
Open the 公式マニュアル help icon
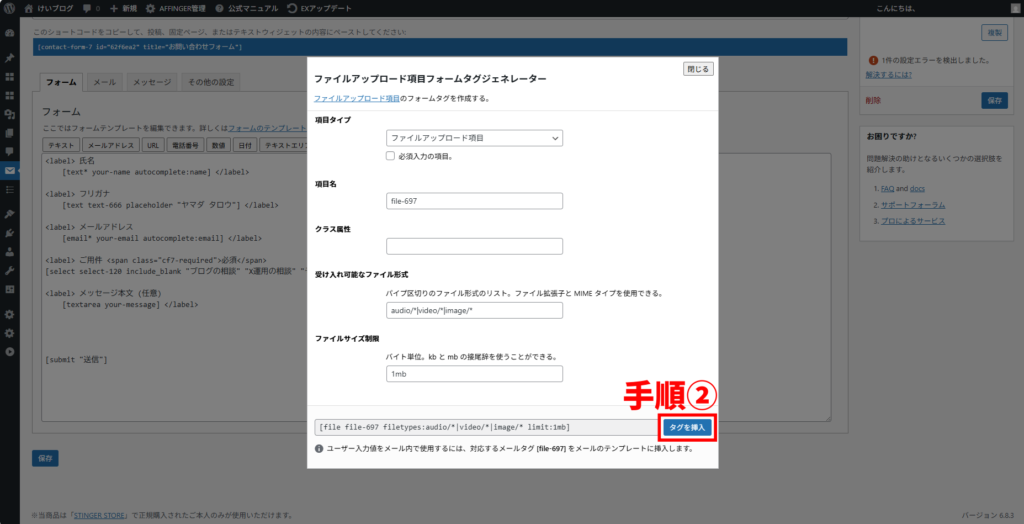[219, 8]
